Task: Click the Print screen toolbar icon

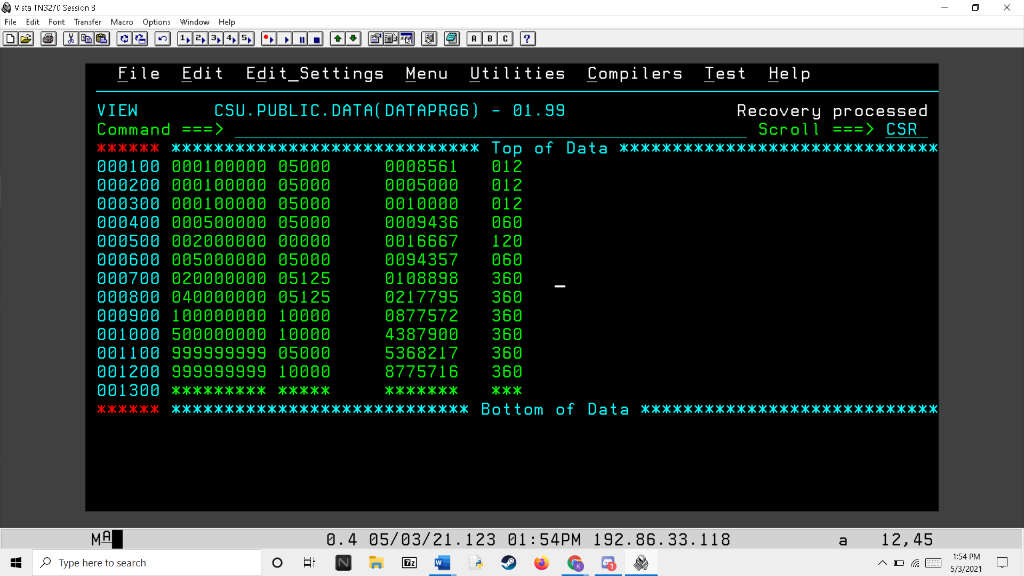Action: [48, 39]
